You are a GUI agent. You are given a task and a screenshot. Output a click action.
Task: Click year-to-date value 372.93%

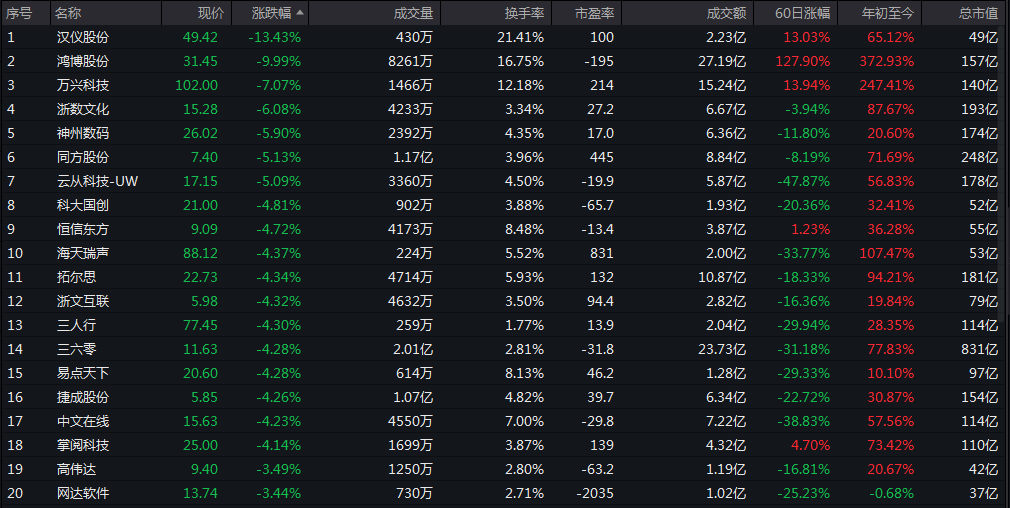pyautogui.click(x=886, y=61)
